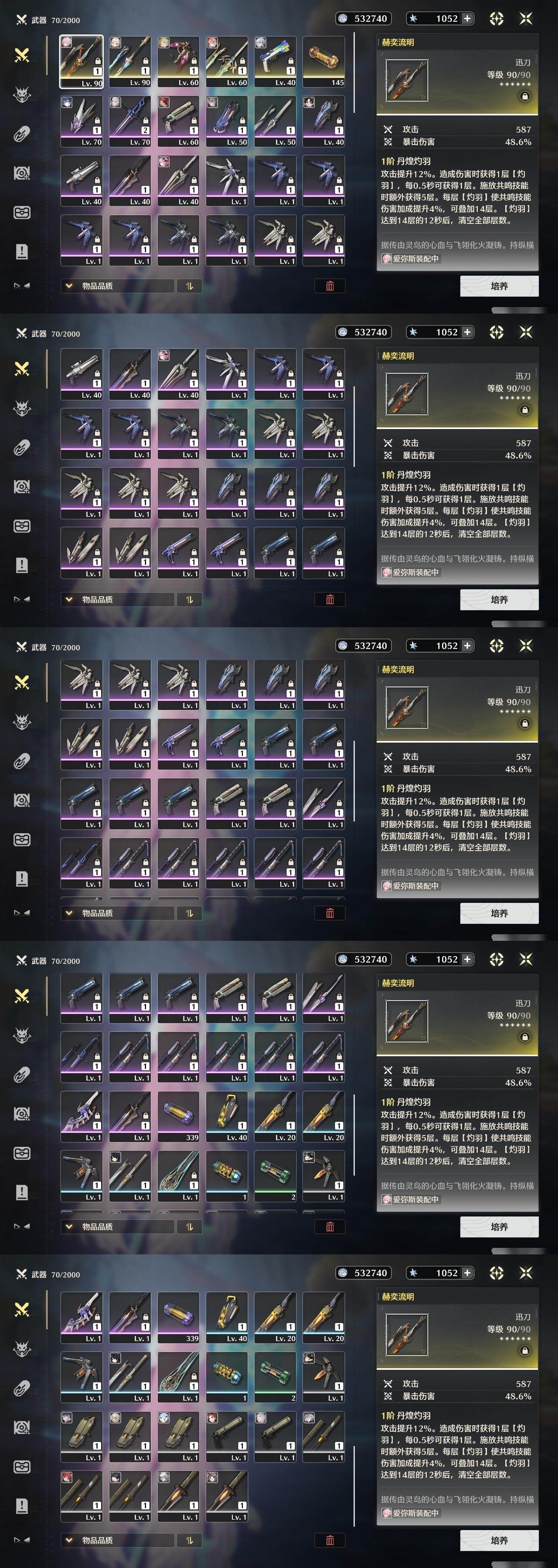Add more currency with plus beside 1052 in topmost panel
558x1568 pixels.
467,19
